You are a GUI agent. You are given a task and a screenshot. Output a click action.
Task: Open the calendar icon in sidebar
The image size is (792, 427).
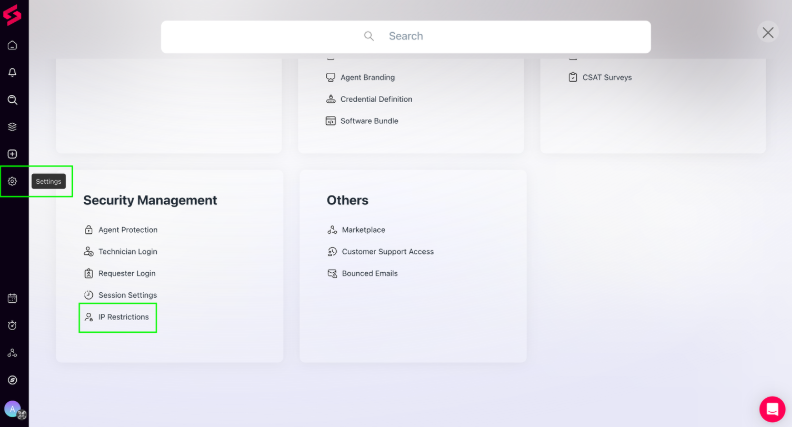point(13,298)
